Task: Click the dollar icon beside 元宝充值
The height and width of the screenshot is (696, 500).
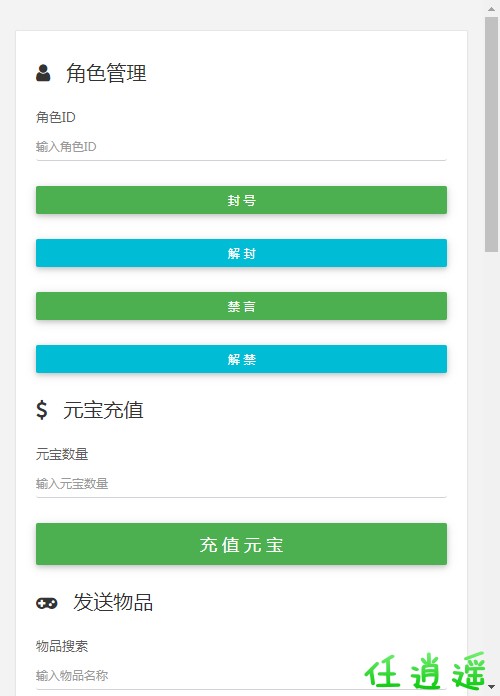Action: [x=41, y=410]
